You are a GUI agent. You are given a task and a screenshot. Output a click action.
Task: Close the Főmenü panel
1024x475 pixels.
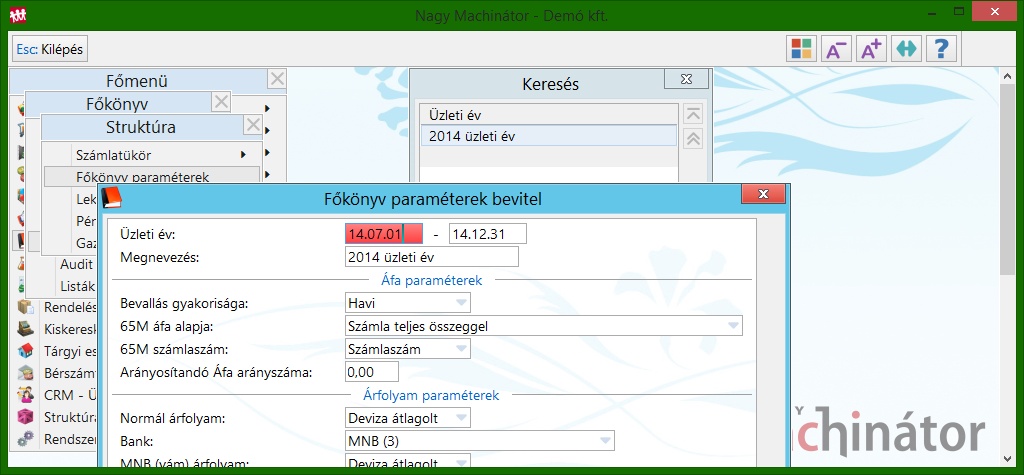277,80
